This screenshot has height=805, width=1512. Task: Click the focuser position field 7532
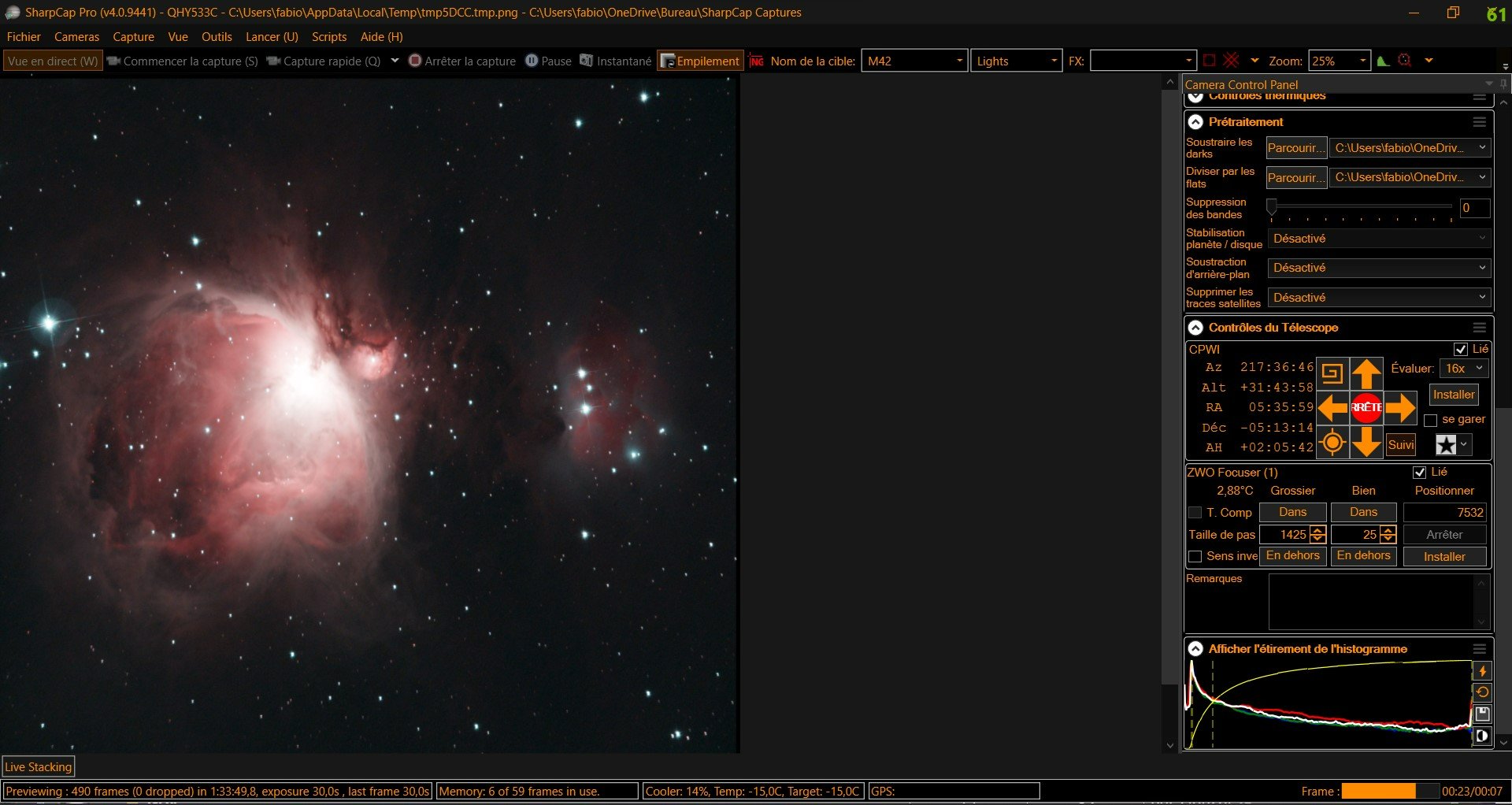[x=1444, y=513]
